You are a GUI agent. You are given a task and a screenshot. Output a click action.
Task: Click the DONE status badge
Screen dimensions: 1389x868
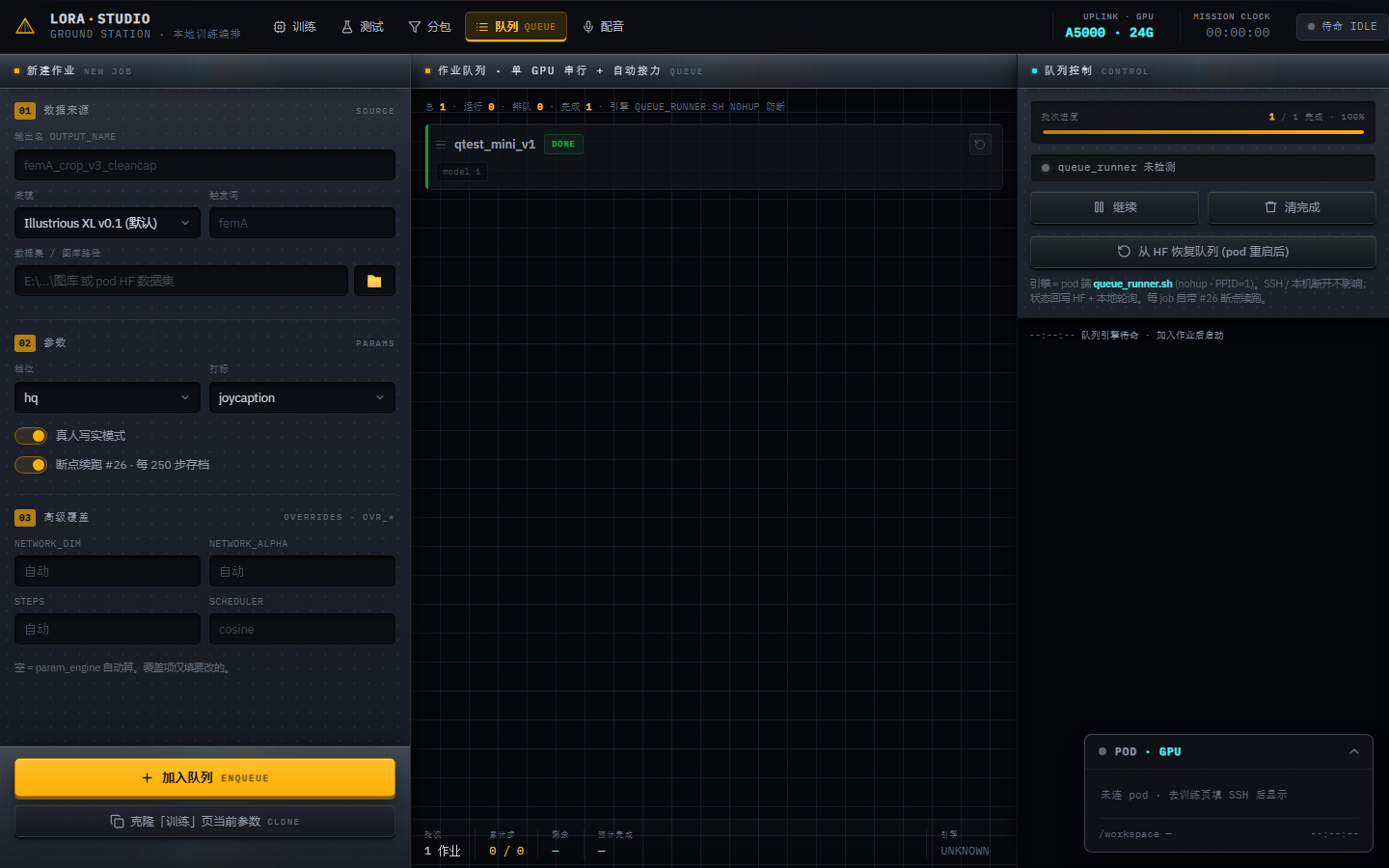[x=563, y=144]
